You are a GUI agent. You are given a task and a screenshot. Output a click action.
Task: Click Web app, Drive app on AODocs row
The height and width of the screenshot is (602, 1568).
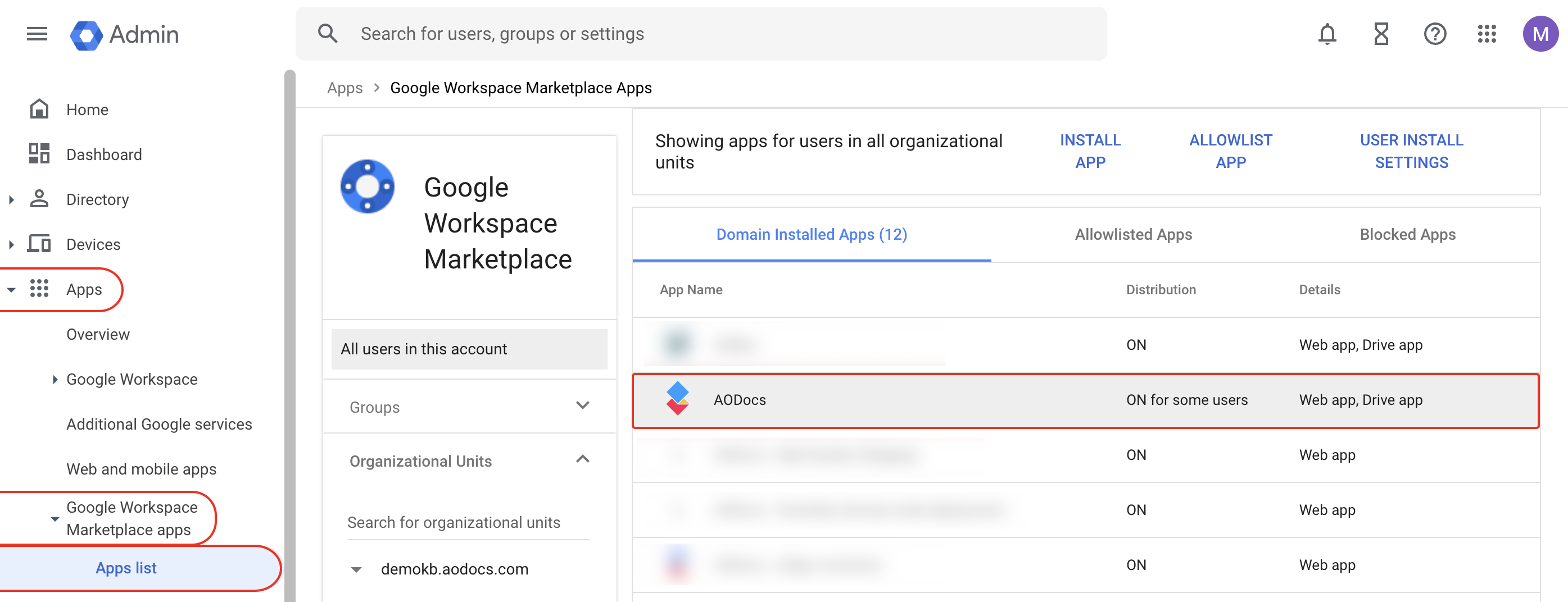pyautogui.click(x=1361, y=399)
